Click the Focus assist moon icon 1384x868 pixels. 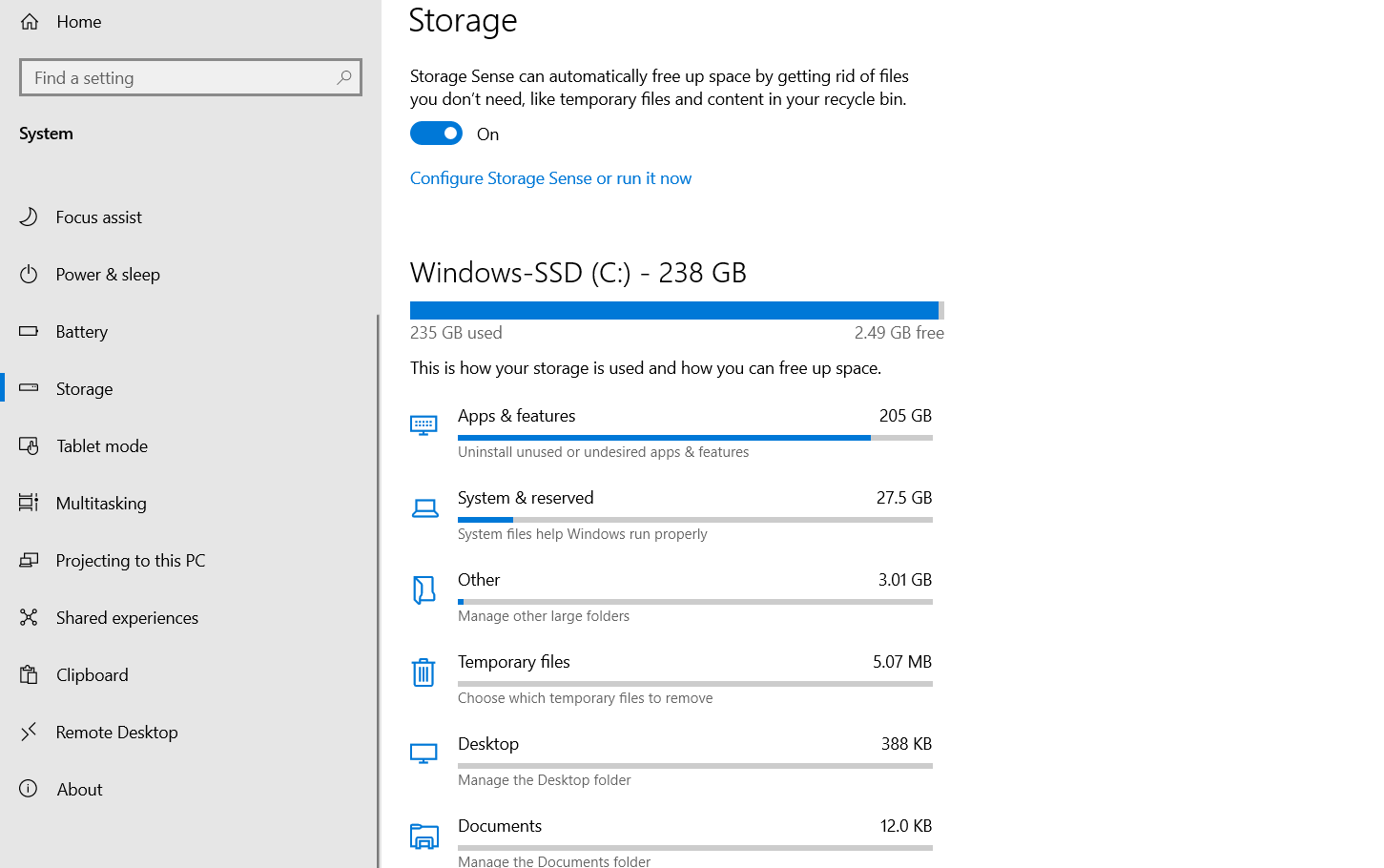tap(29, 217)
